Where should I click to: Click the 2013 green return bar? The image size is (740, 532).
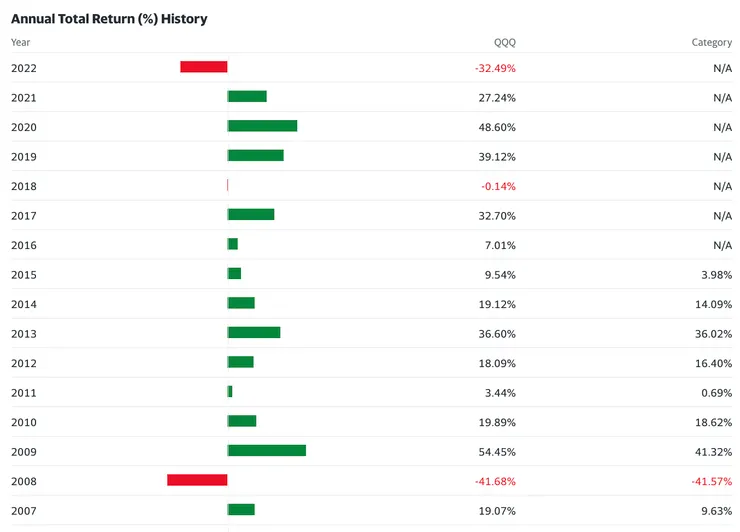(254, 332)
